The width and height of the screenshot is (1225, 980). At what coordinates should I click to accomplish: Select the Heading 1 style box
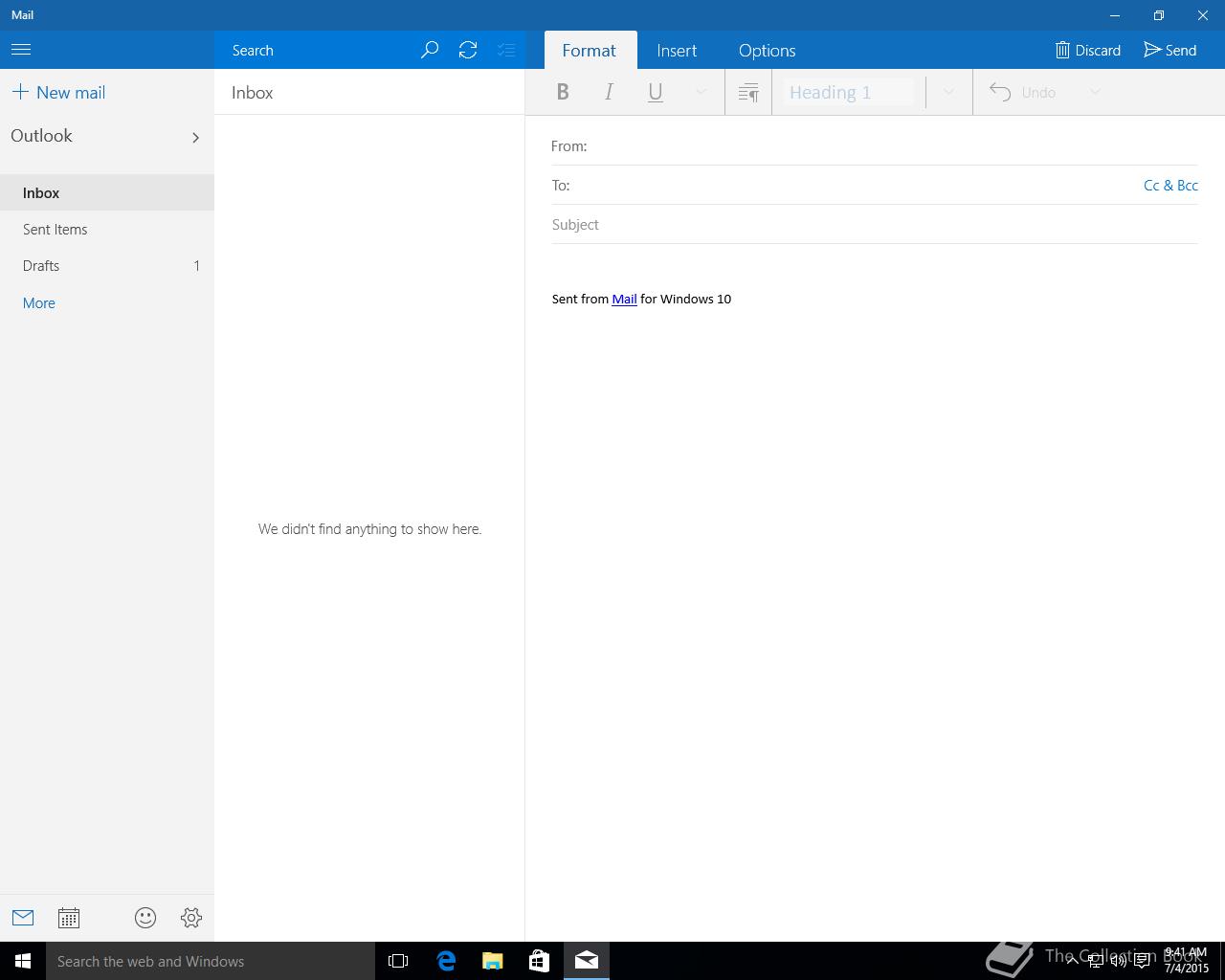848,92
